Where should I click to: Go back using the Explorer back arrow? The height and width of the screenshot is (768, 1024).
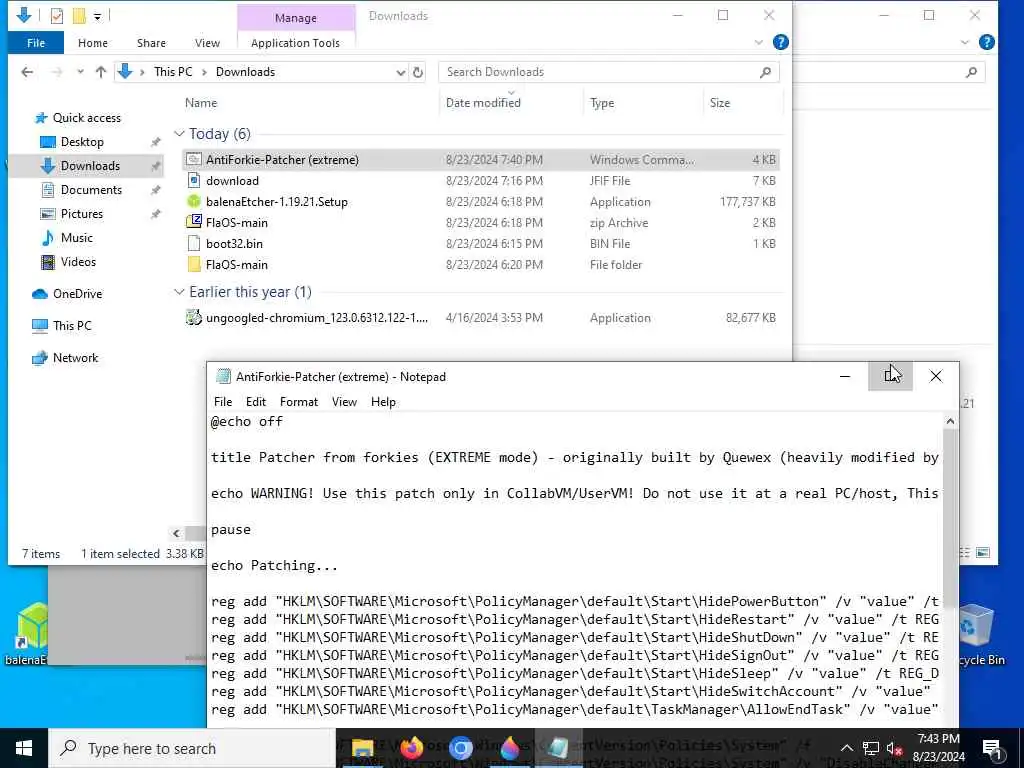click(x=27, y=72)
